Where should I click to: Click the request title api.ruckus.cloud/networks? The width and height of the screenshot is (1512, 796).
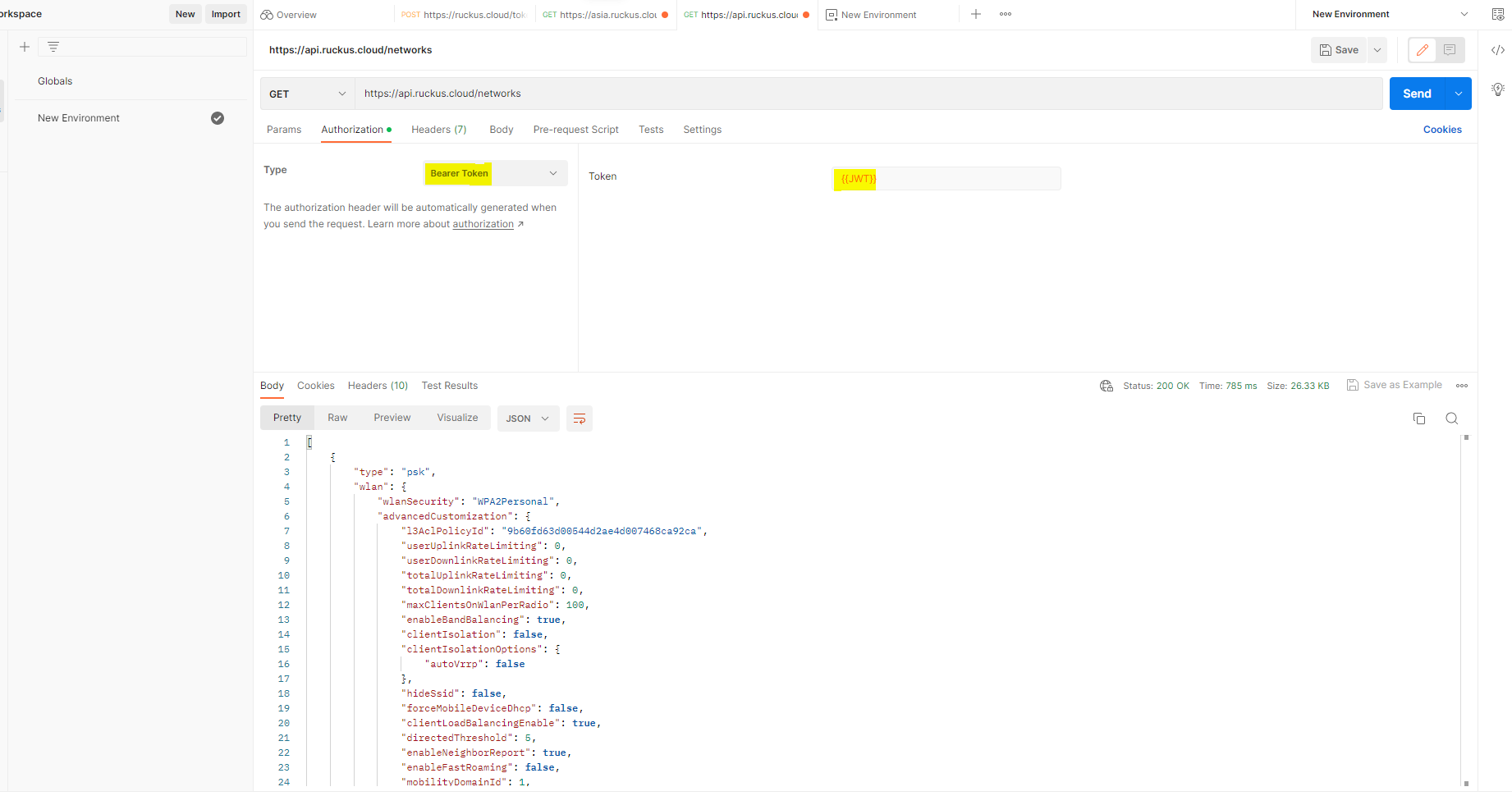point(351,50)
